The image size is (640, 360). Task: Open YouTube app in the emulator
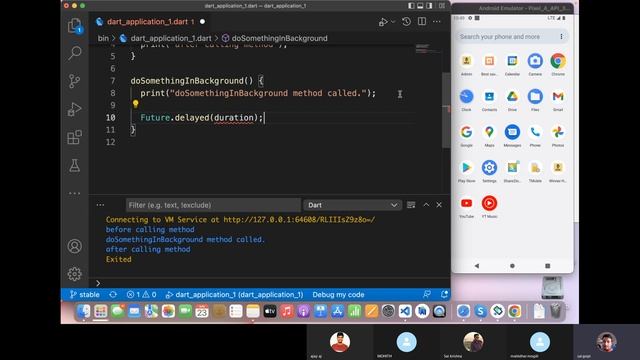pyautogui.click(x=466, y=203)
